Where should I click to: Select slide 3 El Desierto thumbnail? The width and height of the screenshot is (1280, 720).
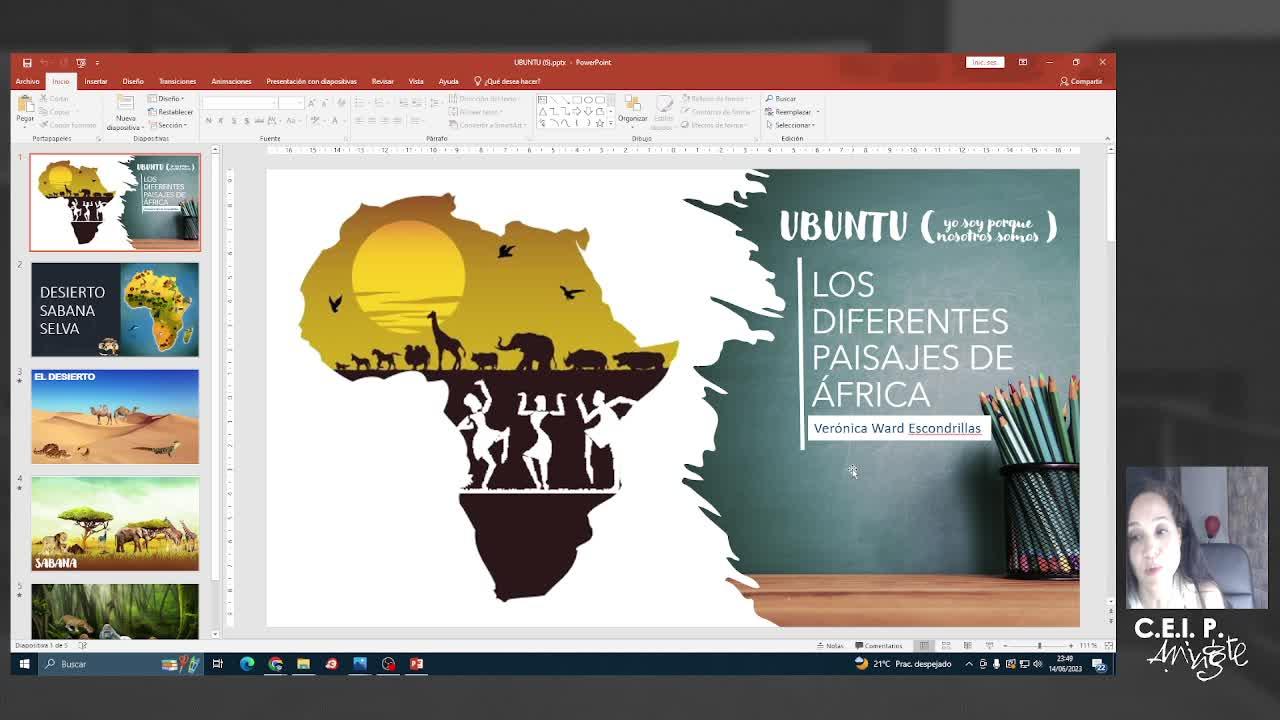115,417
